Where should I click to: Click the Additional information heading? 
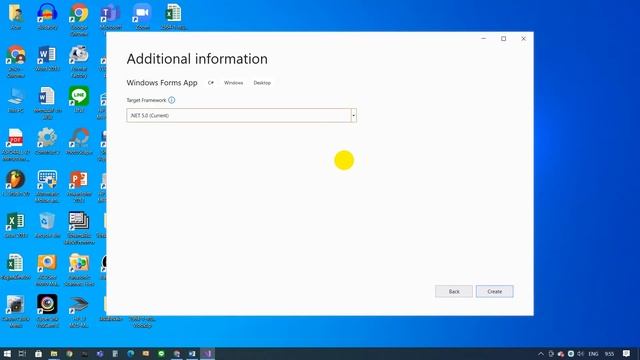(197, 59)
